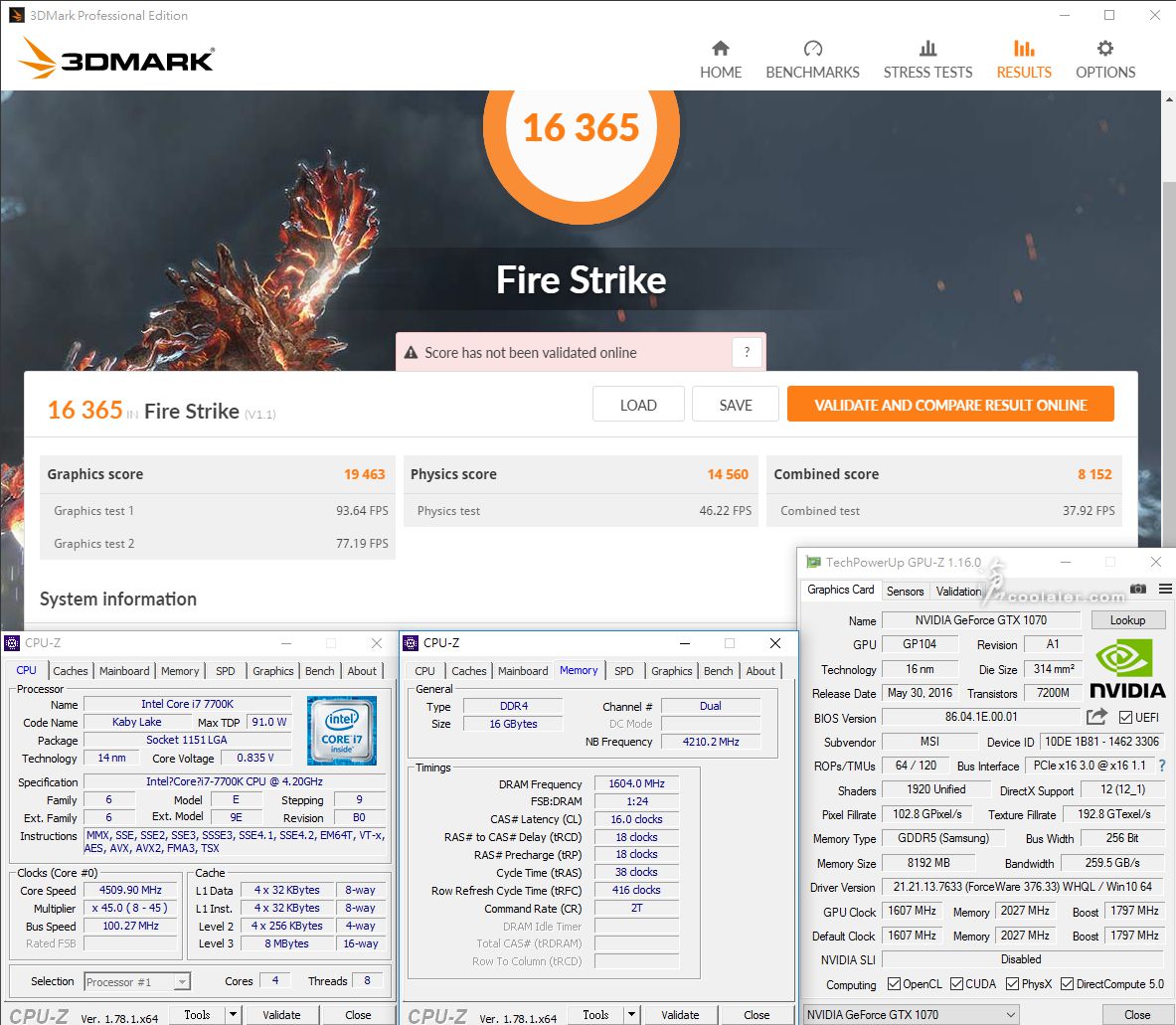This screenshot has height=1025, width=1176.
Task: Click the Memory CPU-Z window title icon
Action: click(411, 643)
